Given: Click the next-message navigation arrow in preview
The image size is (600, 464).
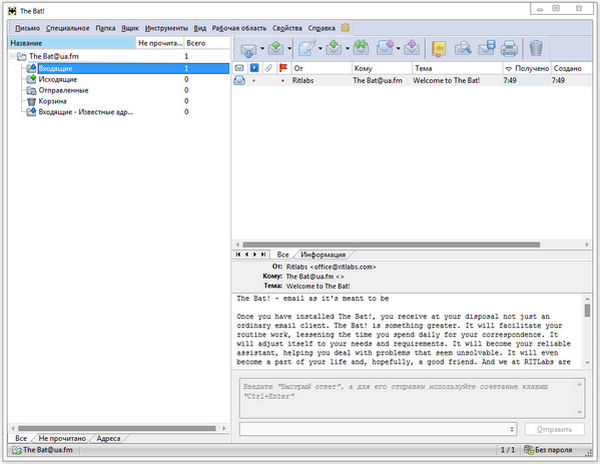Looking at the screenshot, I should [x=255, y=254].
